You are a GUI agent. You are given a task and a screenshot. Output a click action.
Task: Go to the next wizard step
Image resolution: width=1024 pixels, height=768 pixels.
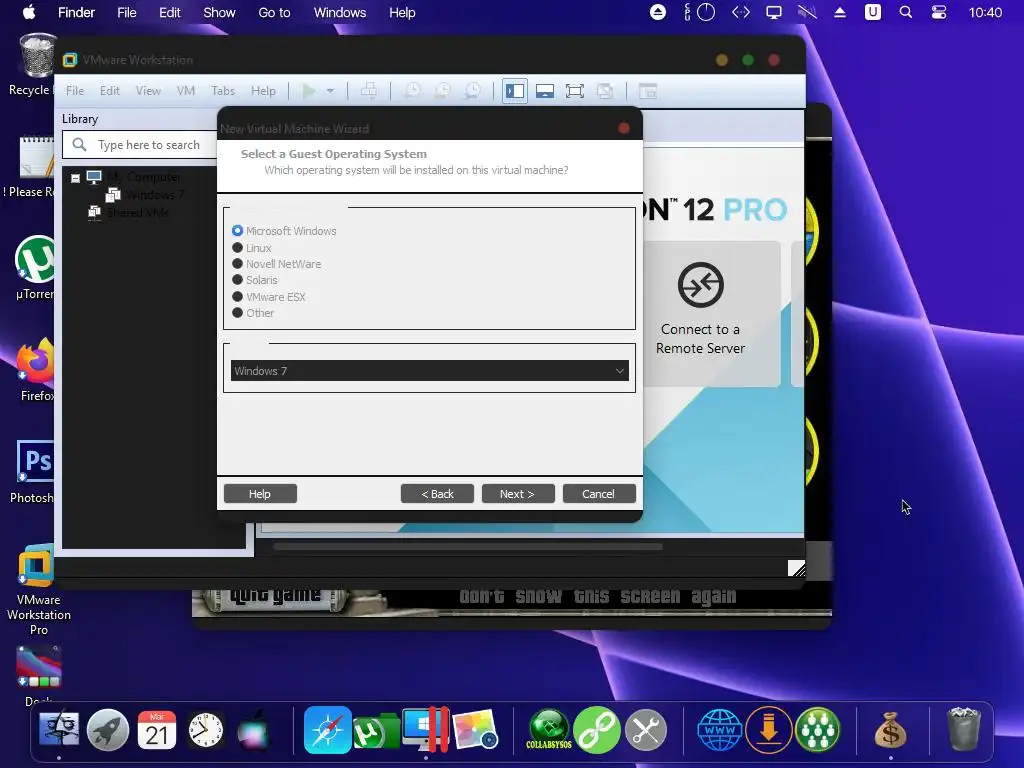tap(518, 494)
